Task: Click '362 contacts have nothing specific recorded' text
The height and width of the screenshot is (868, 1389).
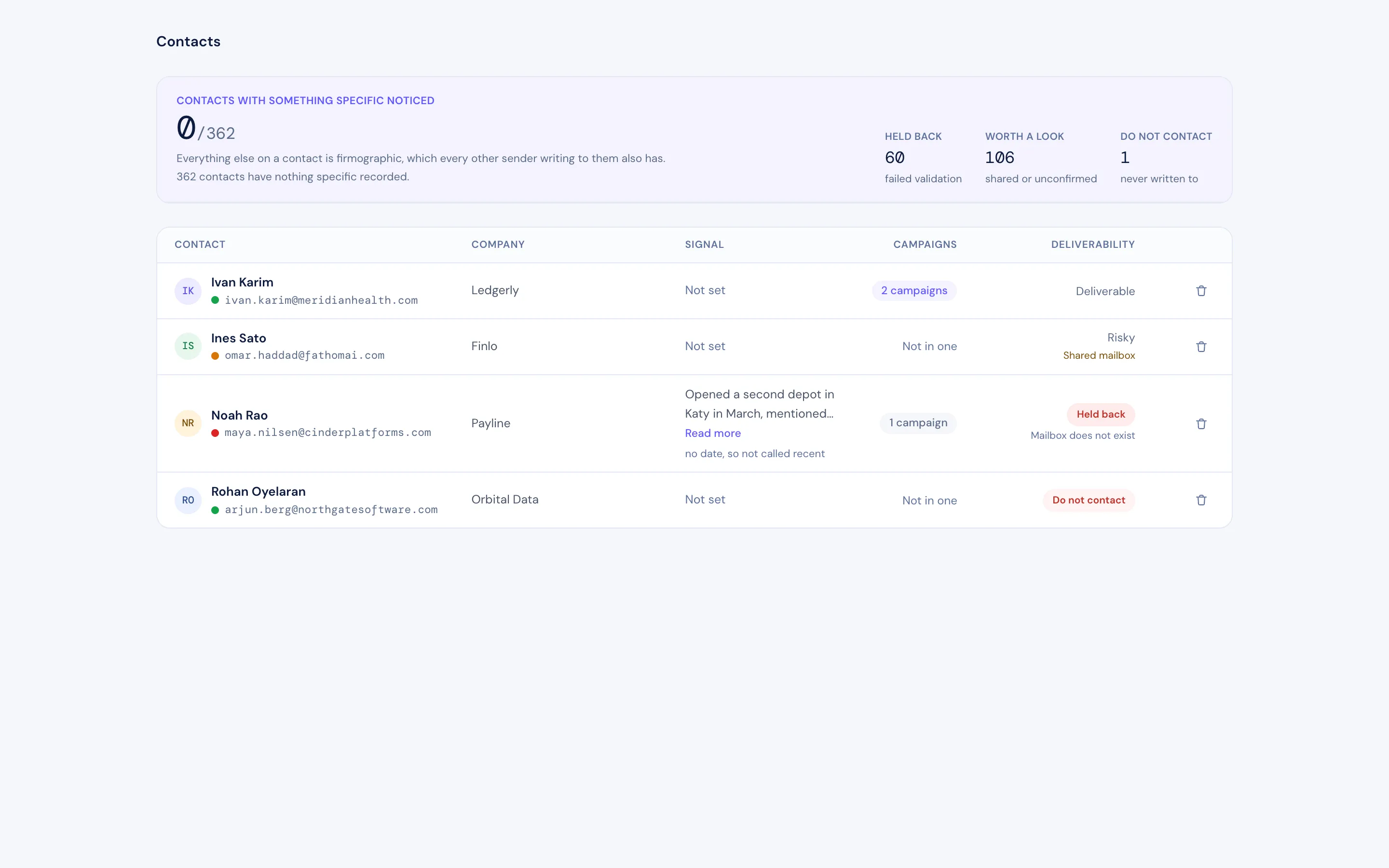Action: coord(293,177)
